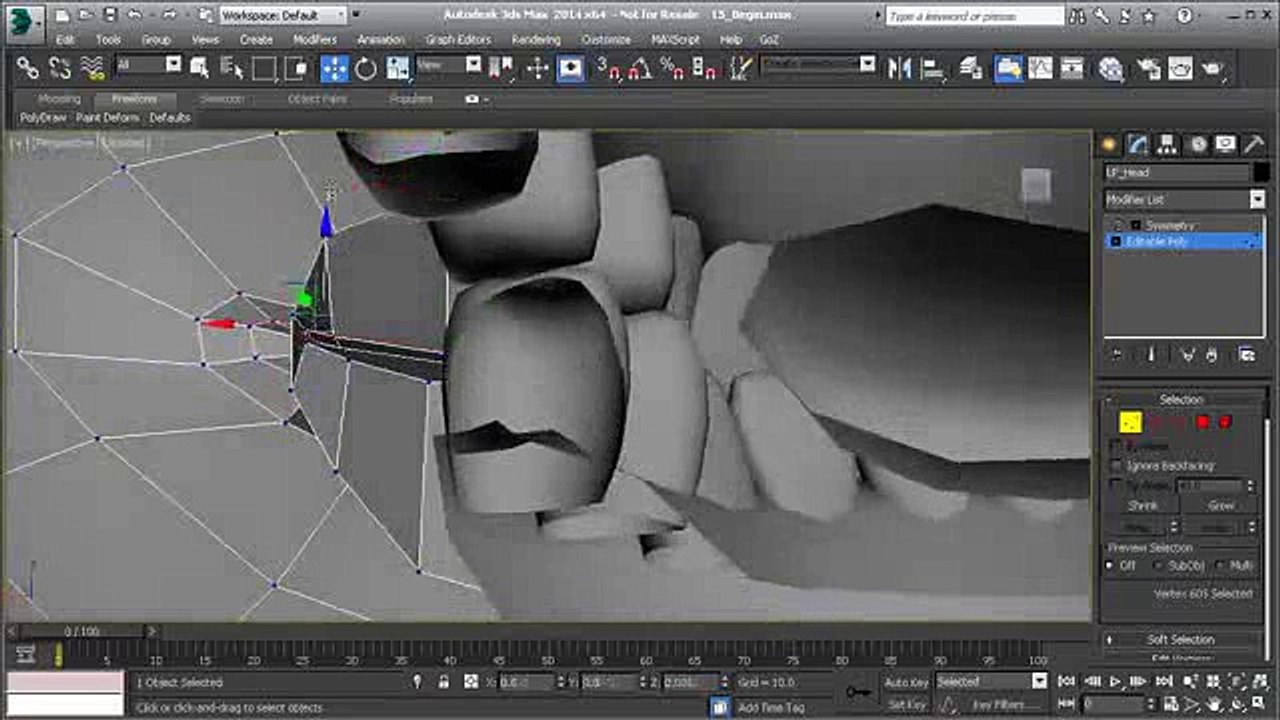Screen dimensions: 1280x720
Task: Open the Key Filters dialog
Action: tap(998, 705)
